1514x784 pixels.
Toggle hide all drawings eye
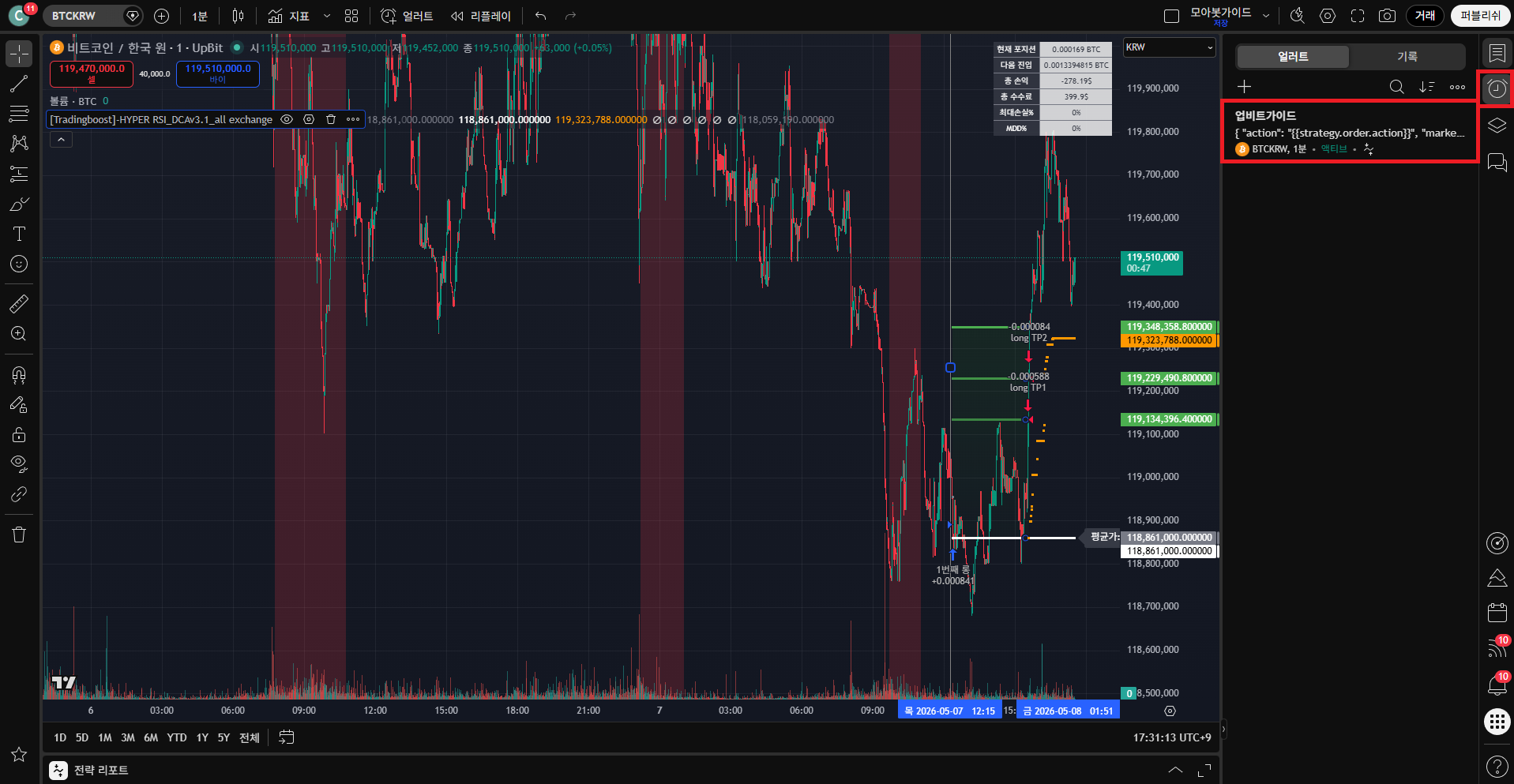pyautogui.click(x=19, y=464)
